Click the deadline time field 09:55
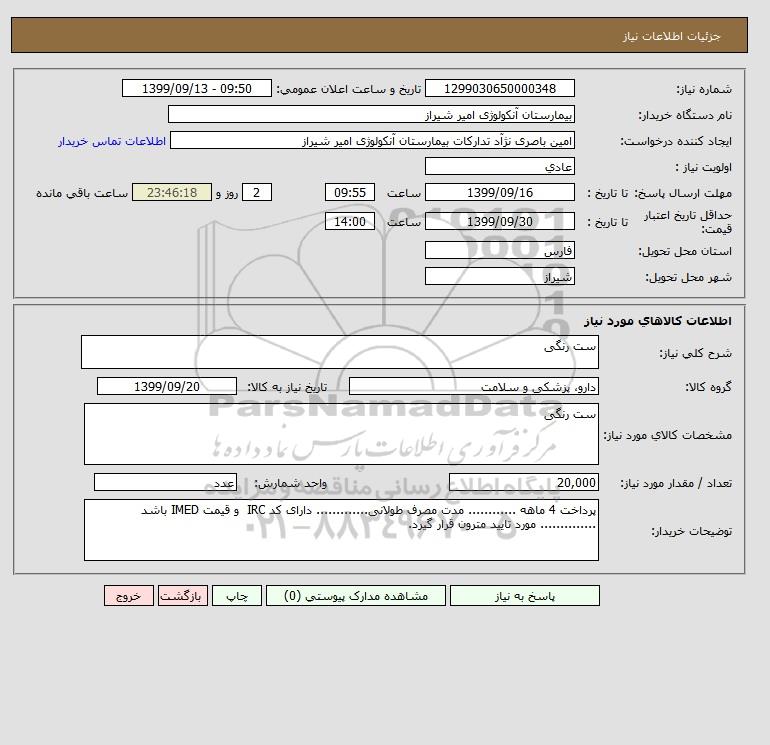 pos(350,193)
